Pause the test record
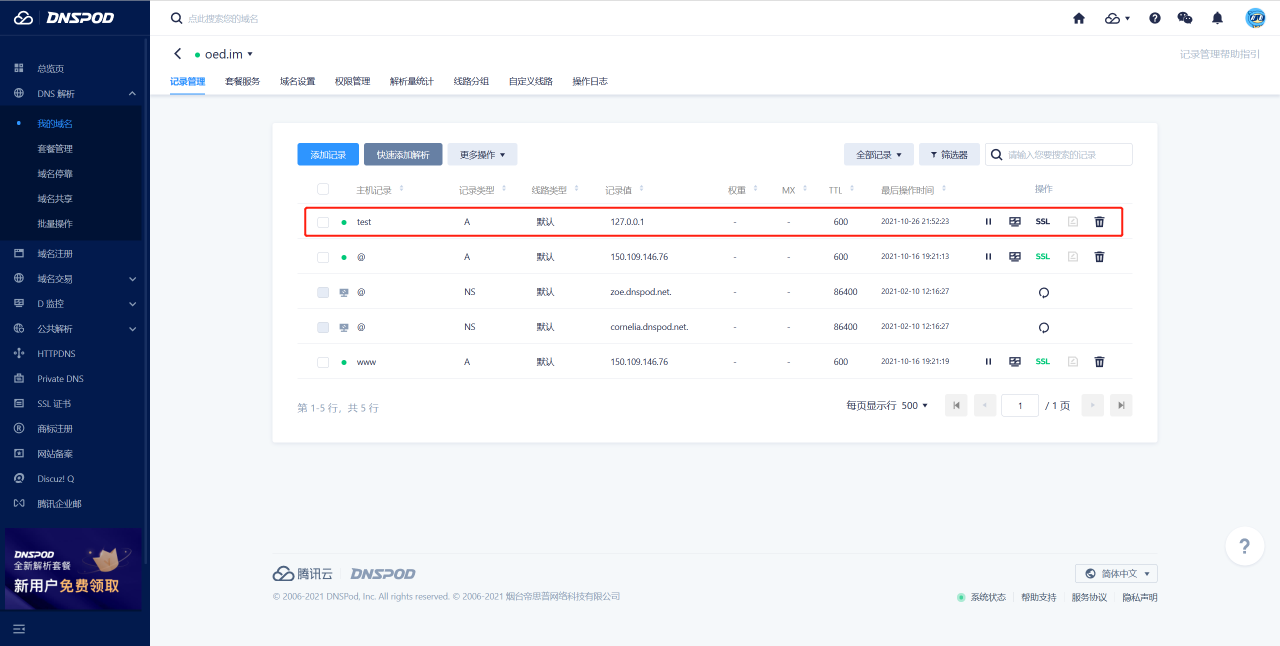Screen dimensions: 1280x646 pyautogui.click(x=988, y=222)
